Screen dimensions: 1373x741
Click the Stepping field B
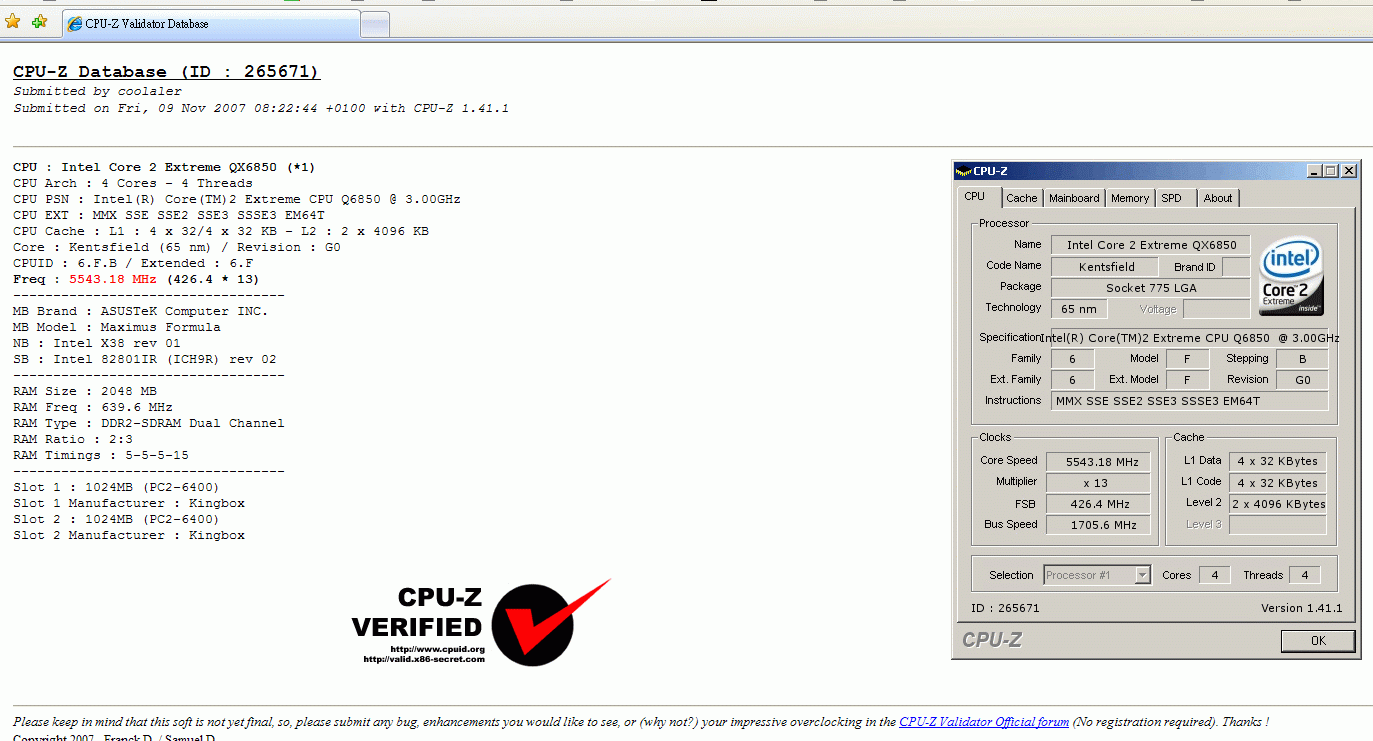tap(1303, 359)
